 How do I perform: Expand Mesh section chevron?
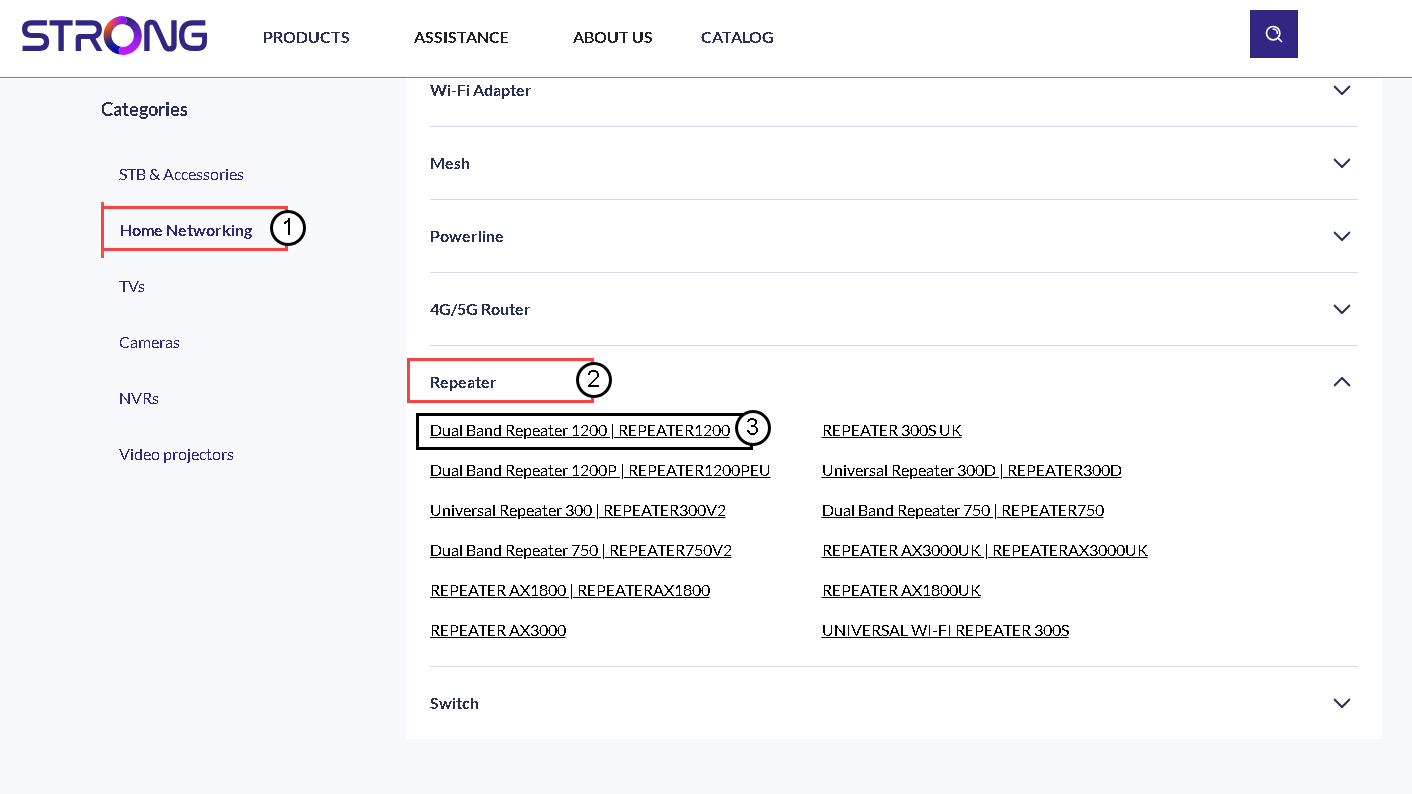1342,163
